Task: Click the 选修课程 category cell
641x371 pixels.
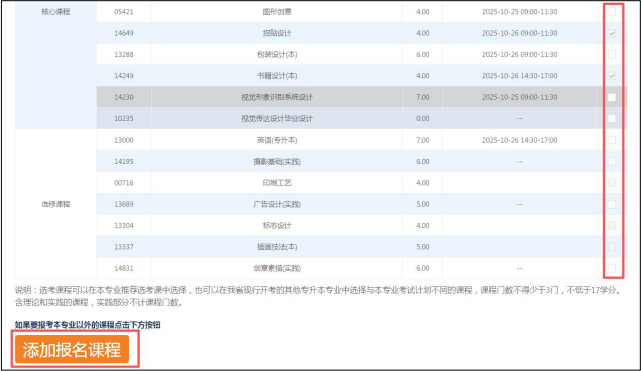Action: [56, 204]
